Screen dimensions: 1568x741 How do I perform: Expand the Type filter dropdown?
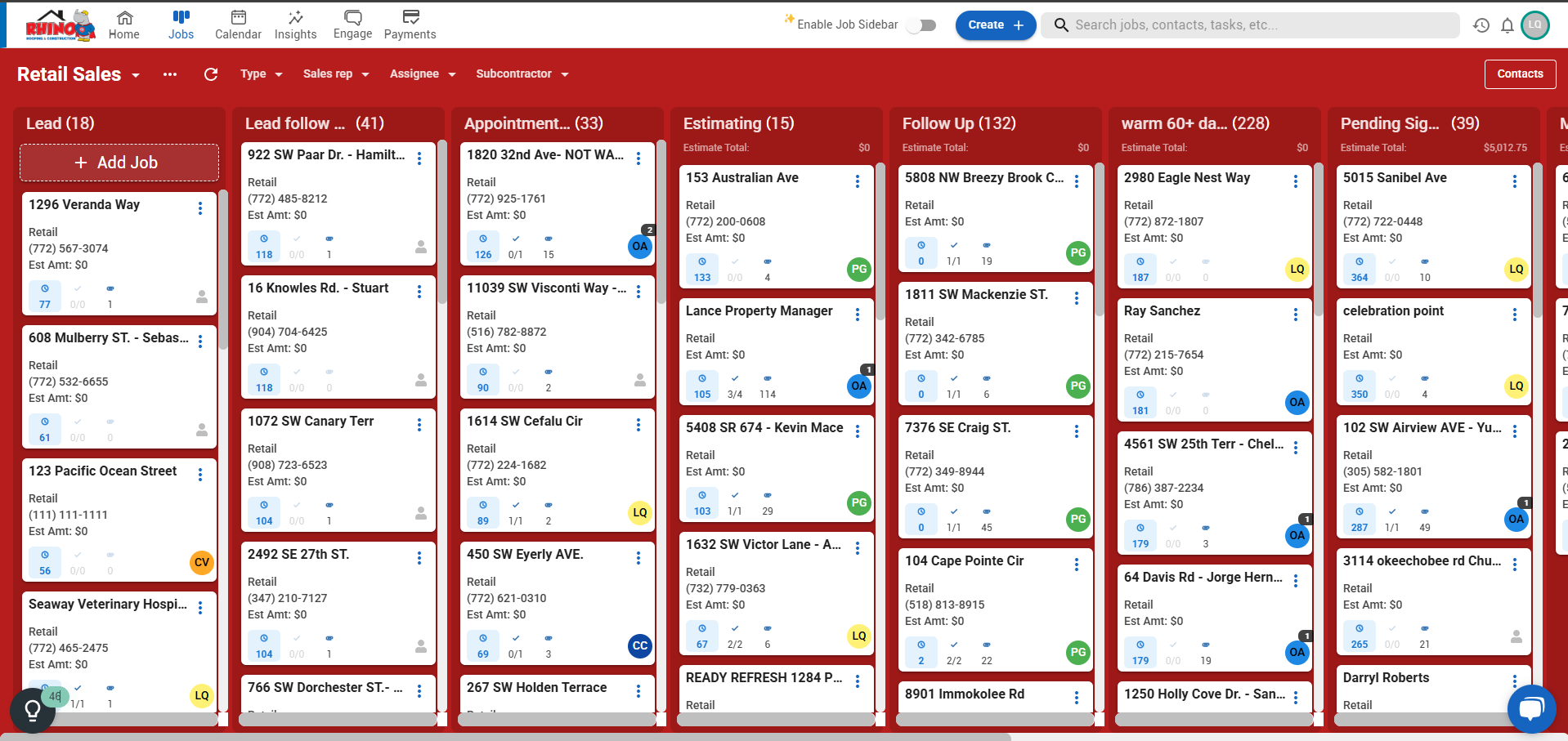pyautogui.click(x=261, y=74)
